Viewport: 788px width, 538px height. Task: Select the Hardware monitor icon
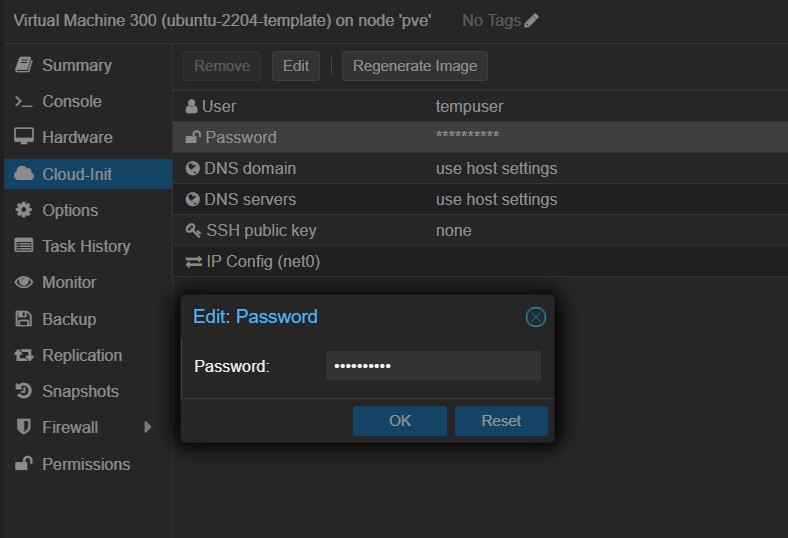click(x=24, y=137)
